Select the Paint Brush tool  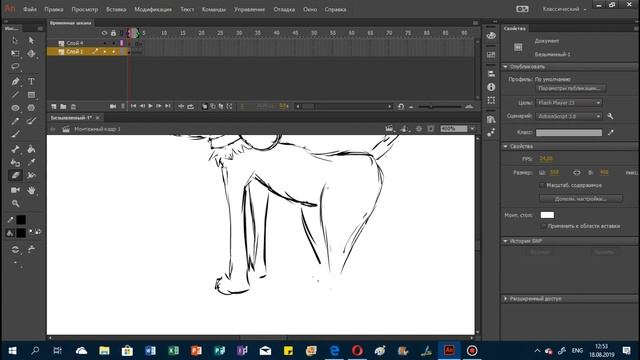pyautogui.click(x=31, y=121)
